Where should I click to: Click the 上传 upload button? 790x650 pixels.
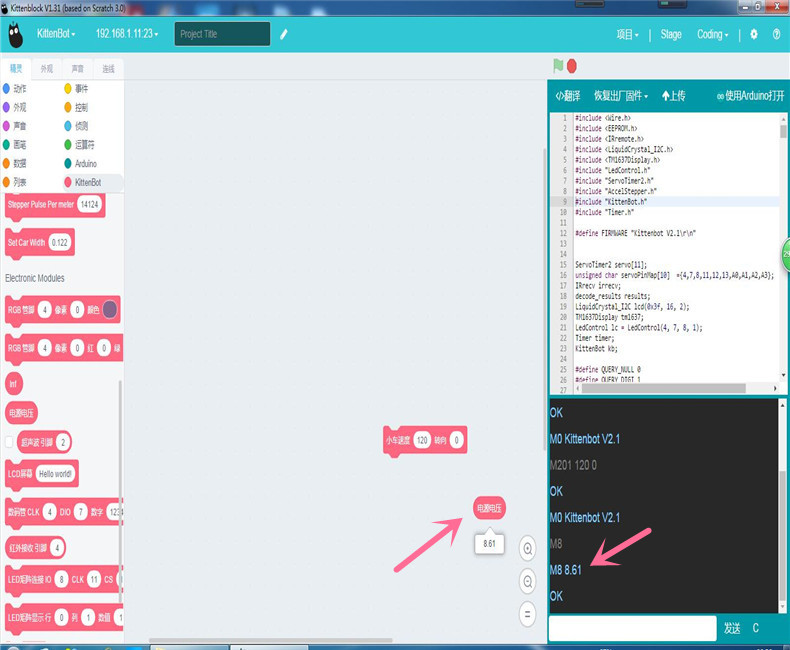click(674, 96)
